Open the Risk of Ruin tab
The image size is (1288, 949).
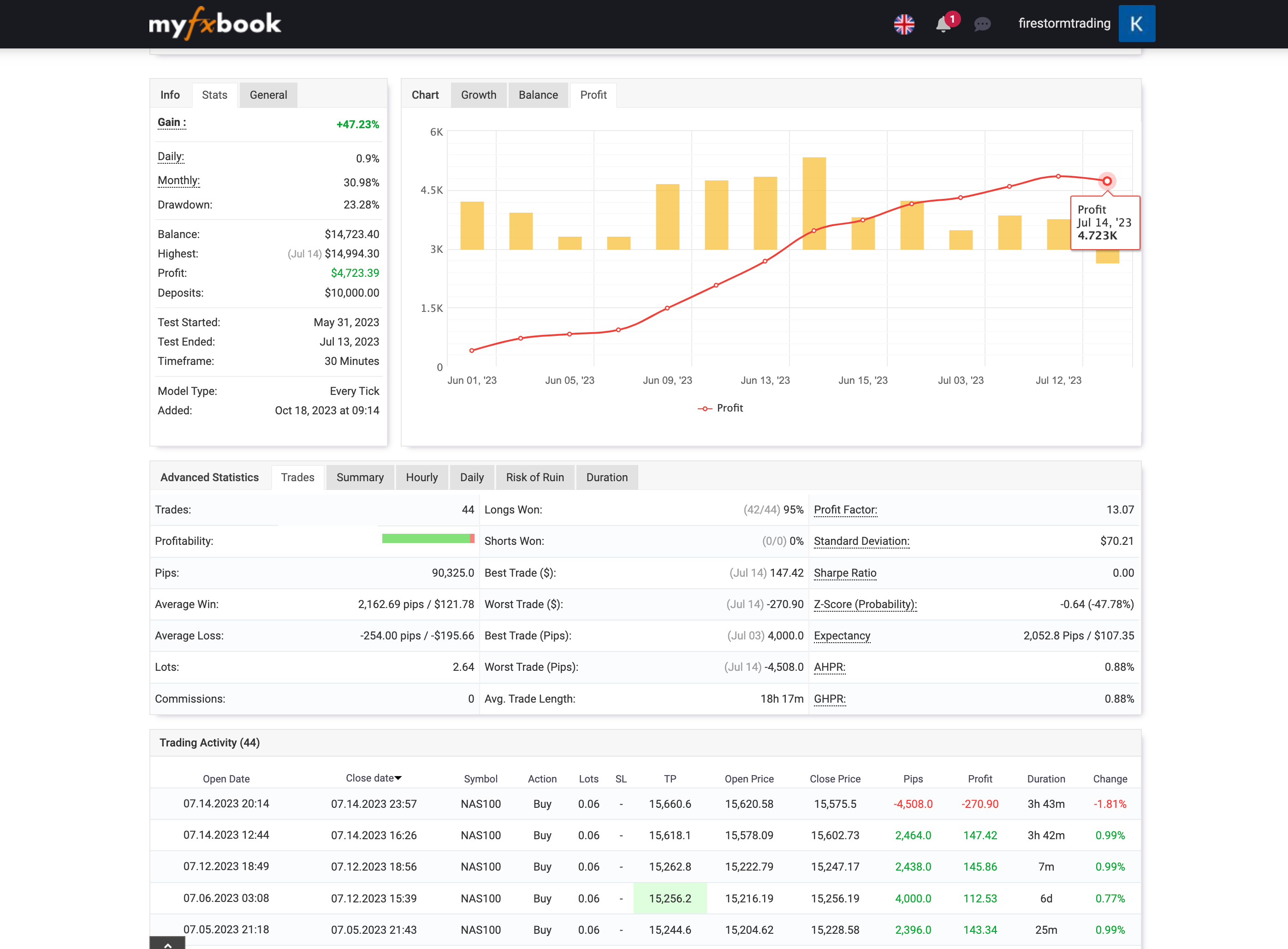coord(534,477)
